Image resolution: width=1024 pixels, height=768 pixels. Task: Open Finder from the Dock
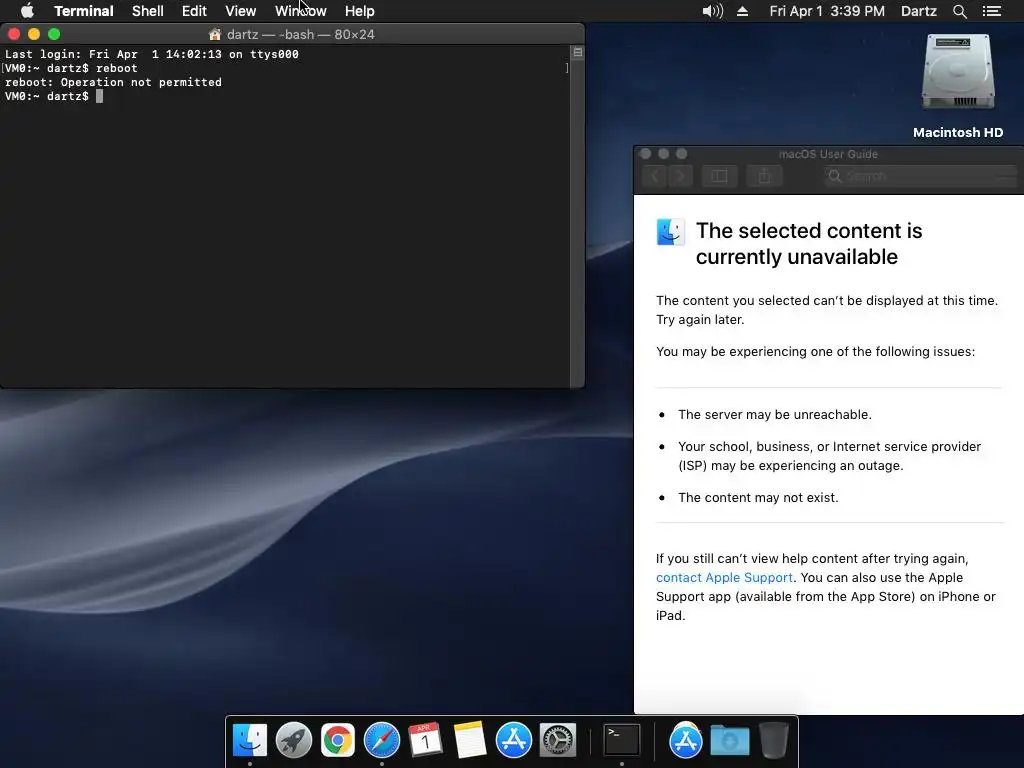pos(249,740)
